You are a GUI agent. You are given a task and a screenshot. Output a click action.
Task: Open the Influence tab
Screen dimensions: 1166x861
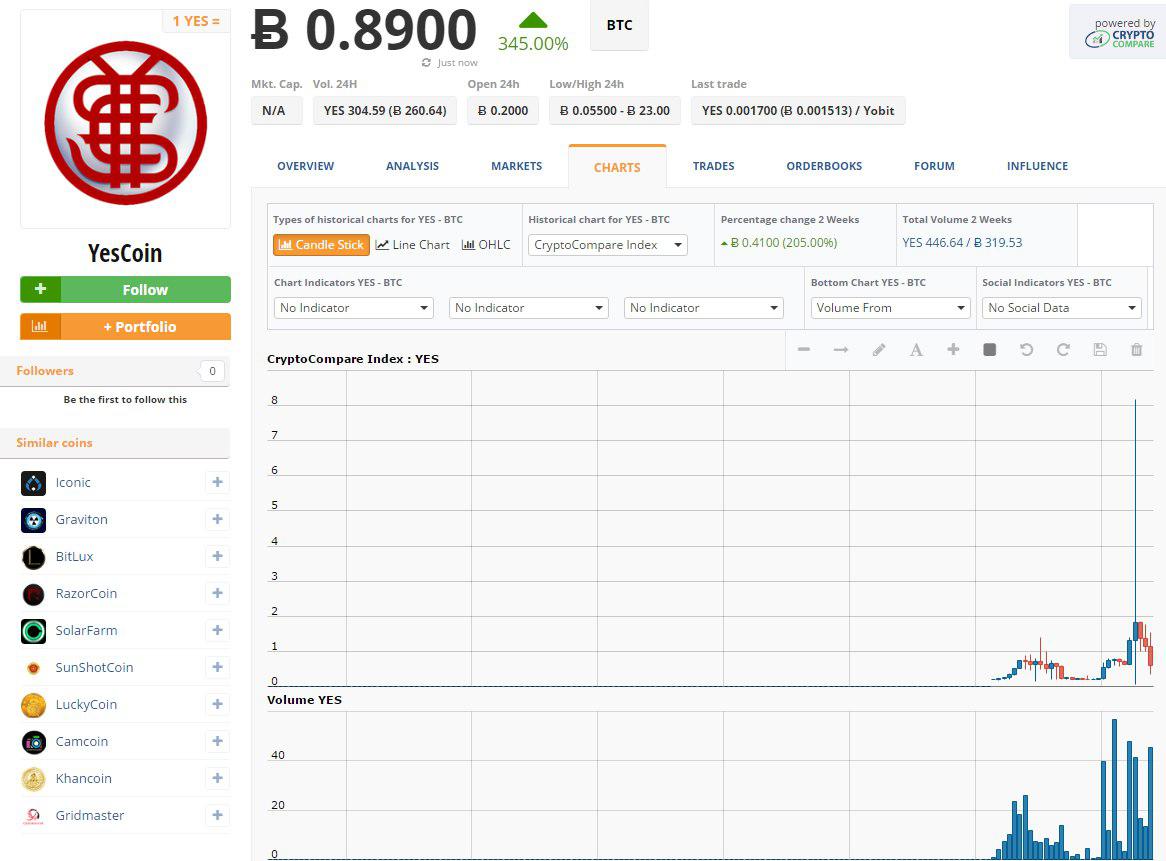click(x=1037, y=166)
